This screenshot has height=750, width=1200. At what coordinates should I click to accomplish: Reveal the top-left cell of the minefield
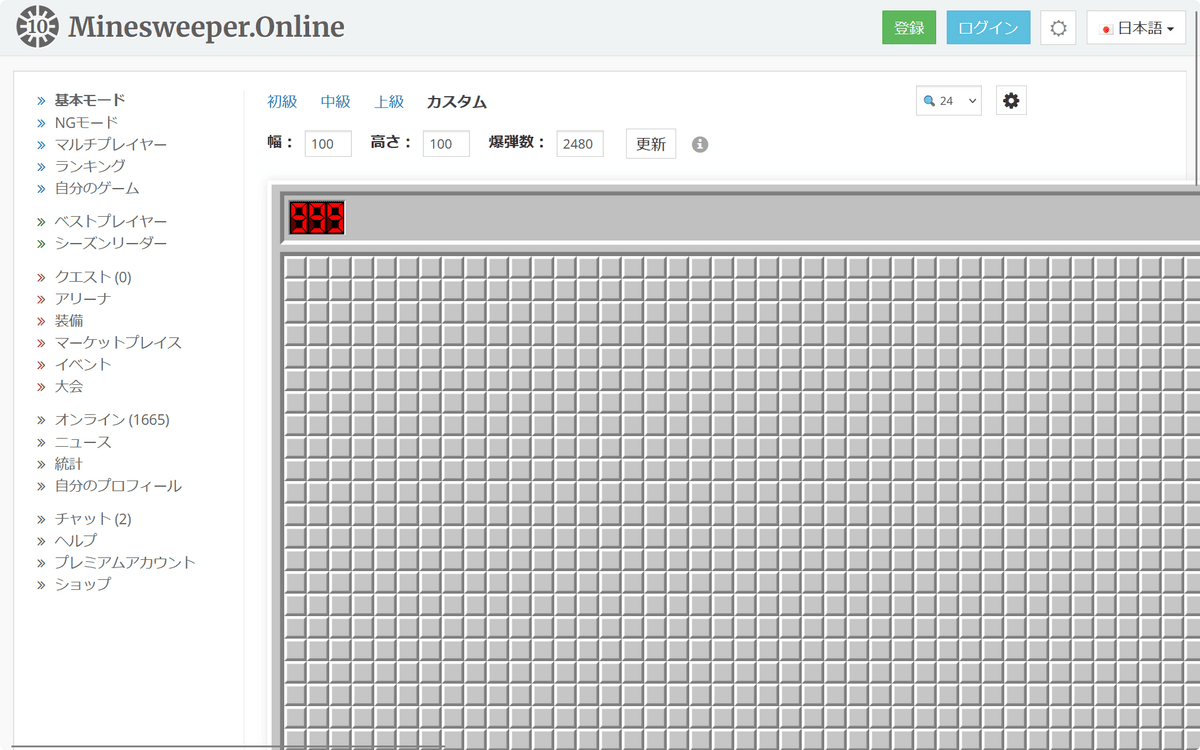click(x=295, y=267)
